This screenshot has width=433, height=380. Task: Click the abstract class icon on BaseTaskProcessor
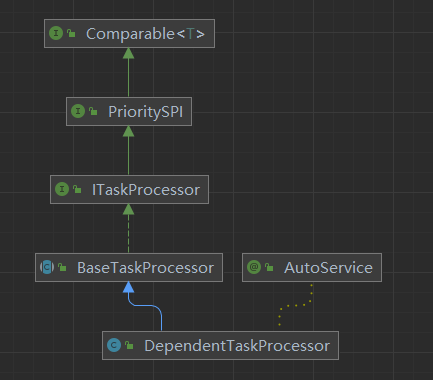(47, 267)
